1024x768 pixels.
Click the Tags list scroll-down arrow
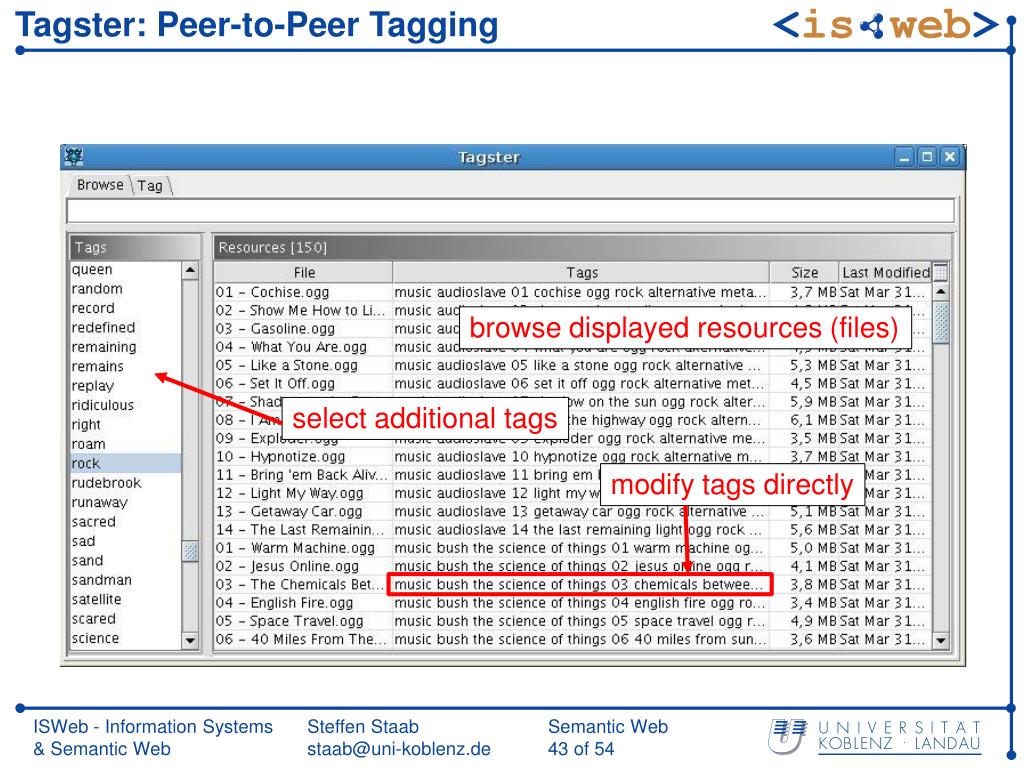click(x=190, y=641)
